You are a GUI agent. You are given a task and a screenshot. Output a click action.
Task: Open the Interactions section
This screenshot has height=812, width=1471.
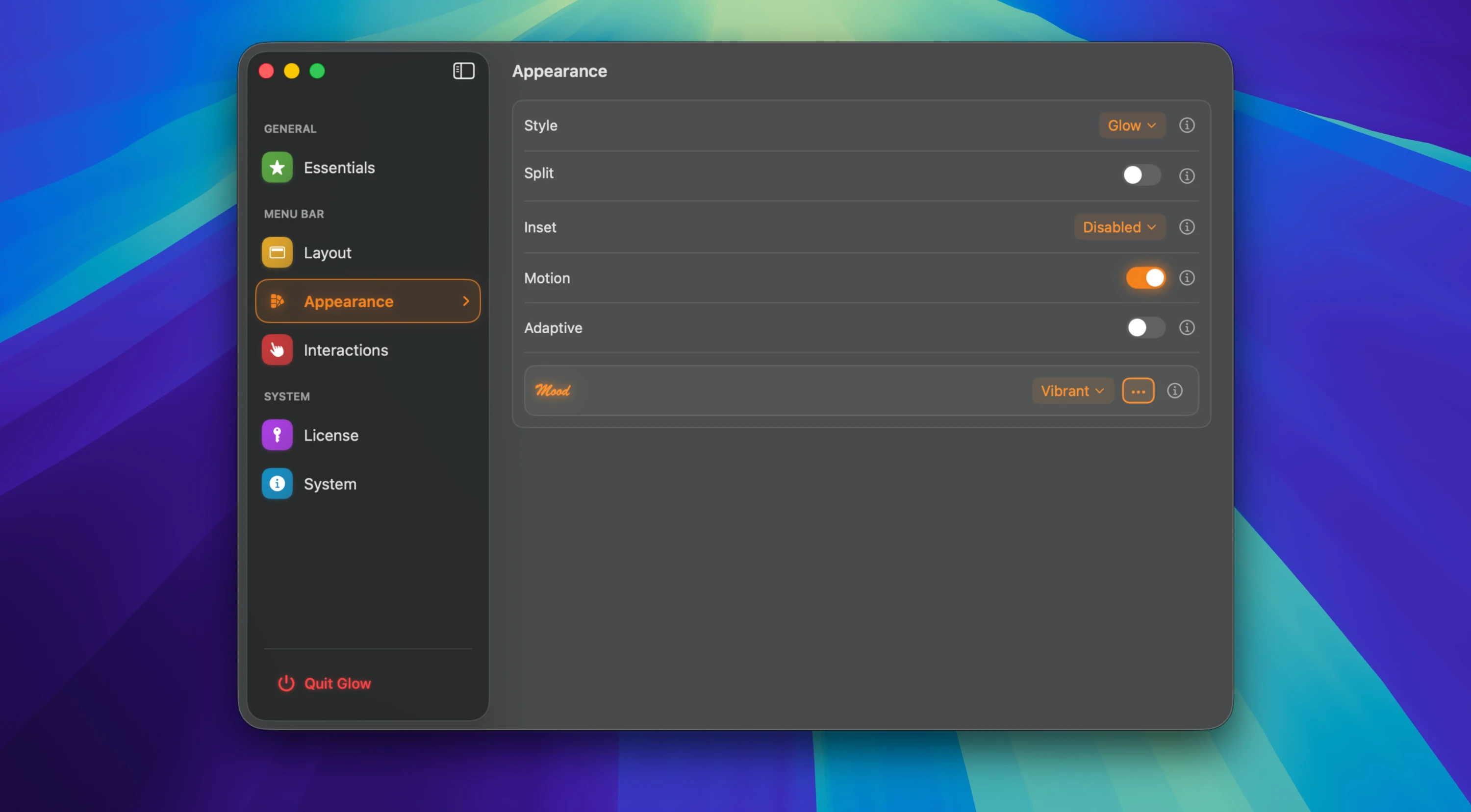[368, 349]
